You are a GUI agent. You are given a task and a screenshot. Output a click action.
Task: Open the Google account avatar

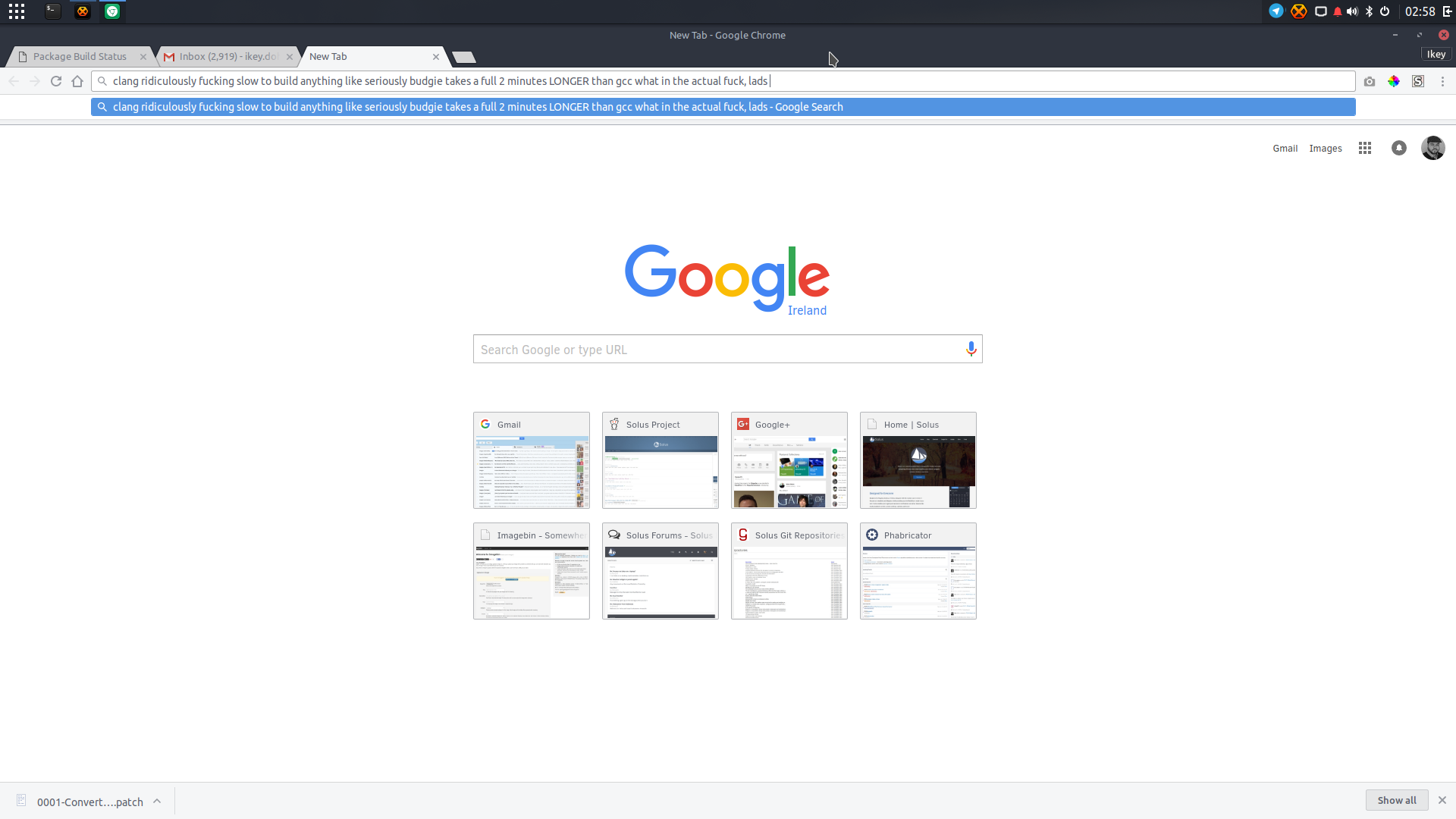(1433, 149)
